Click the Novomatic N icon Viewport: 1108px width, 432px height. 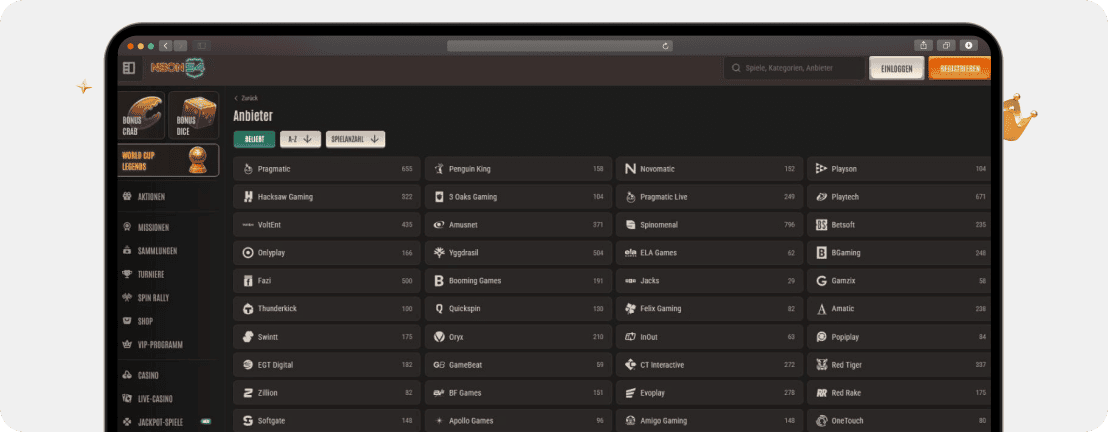pyautogui.click(x=630, y=169)
